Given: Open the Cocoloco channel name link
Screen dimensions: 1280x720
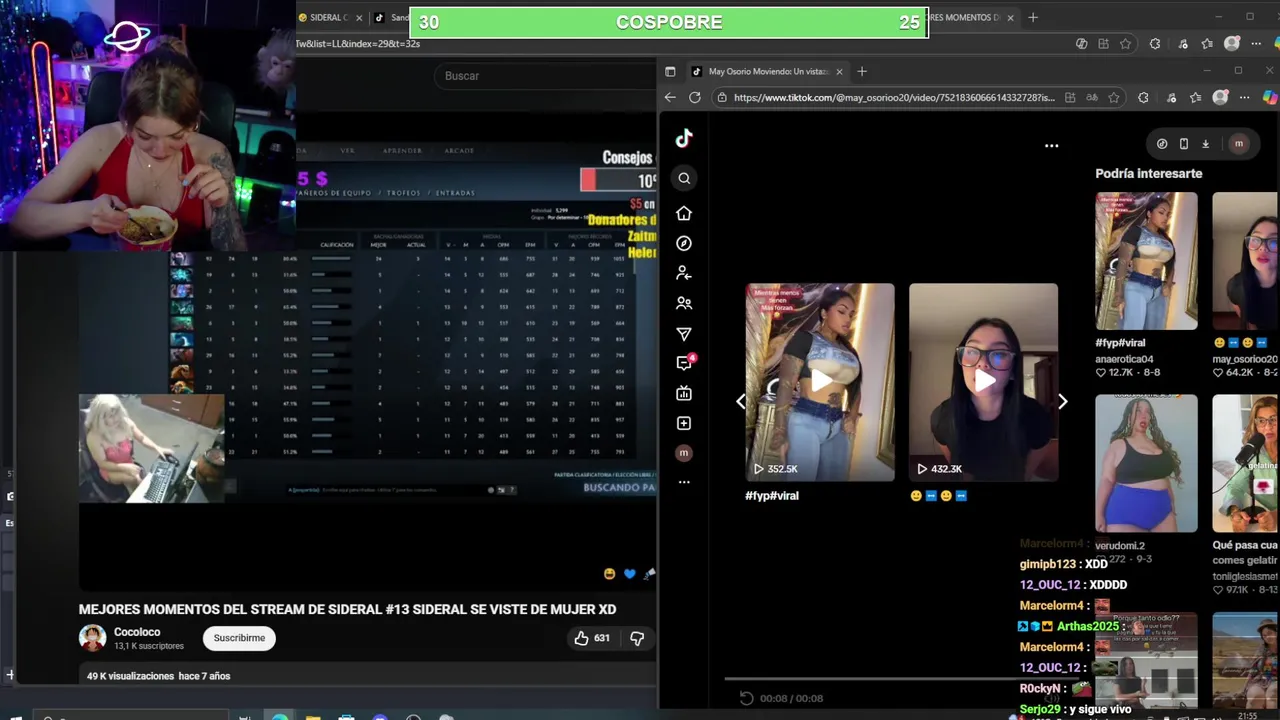Looking at the screenshot, I should (137, 632).
